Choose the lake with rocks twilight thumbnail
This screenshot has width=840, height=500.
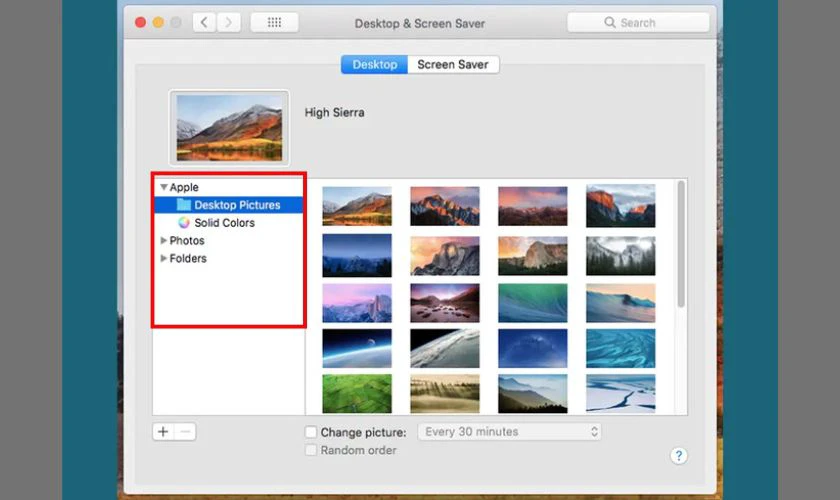445,303
